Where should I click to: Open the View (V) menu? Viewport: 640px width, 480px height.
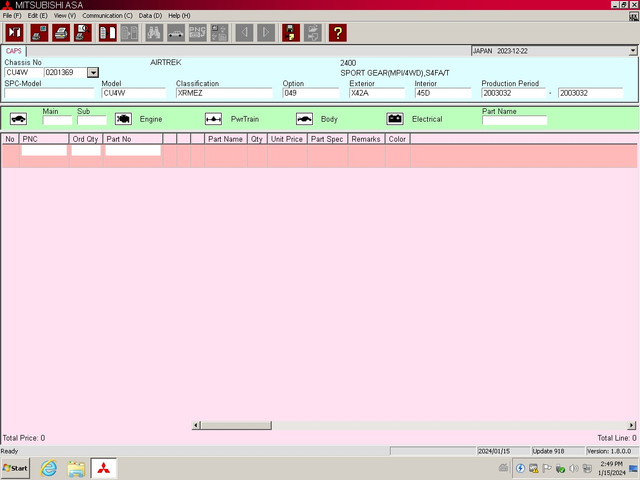tap(65, 16)
